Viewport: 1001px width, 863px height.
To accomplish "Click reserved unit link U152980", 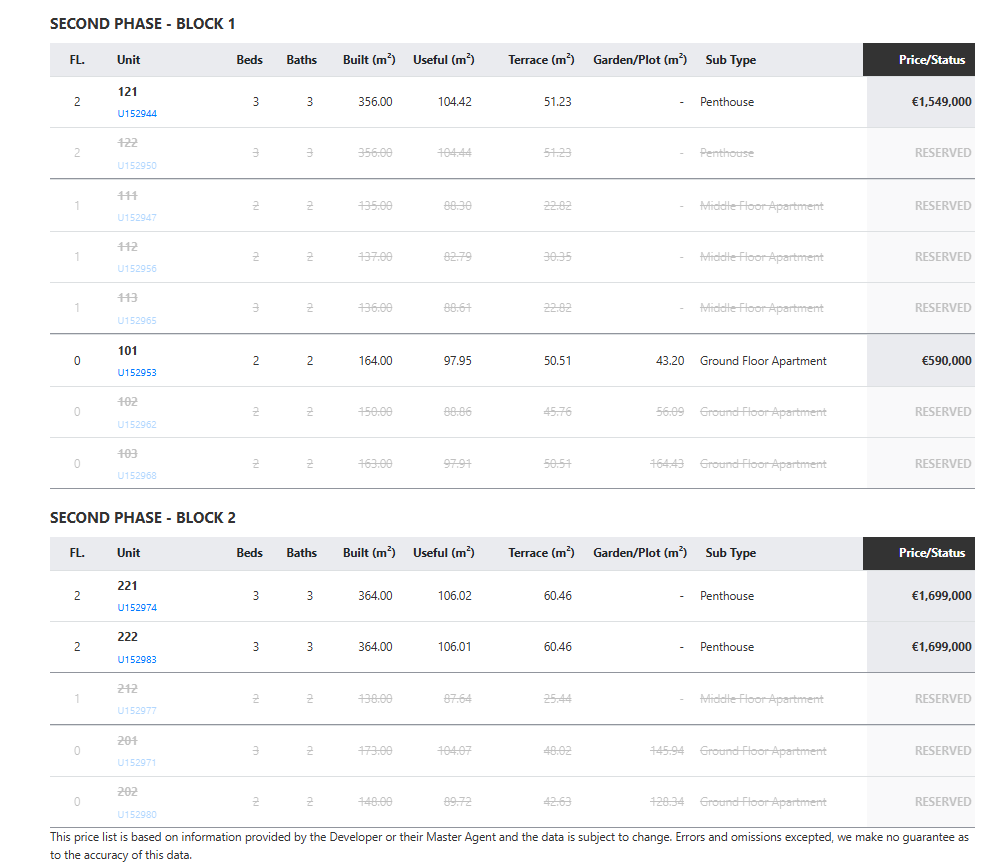I will [137, 815].
